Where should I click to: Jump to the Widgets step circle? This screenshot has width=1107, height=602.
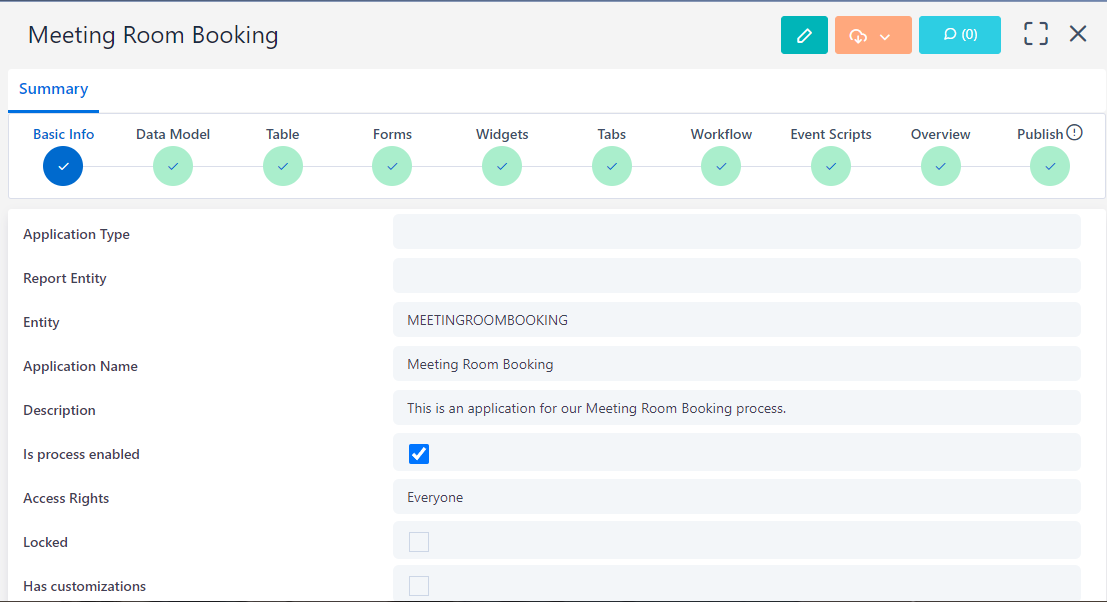[x=502, y=166]
